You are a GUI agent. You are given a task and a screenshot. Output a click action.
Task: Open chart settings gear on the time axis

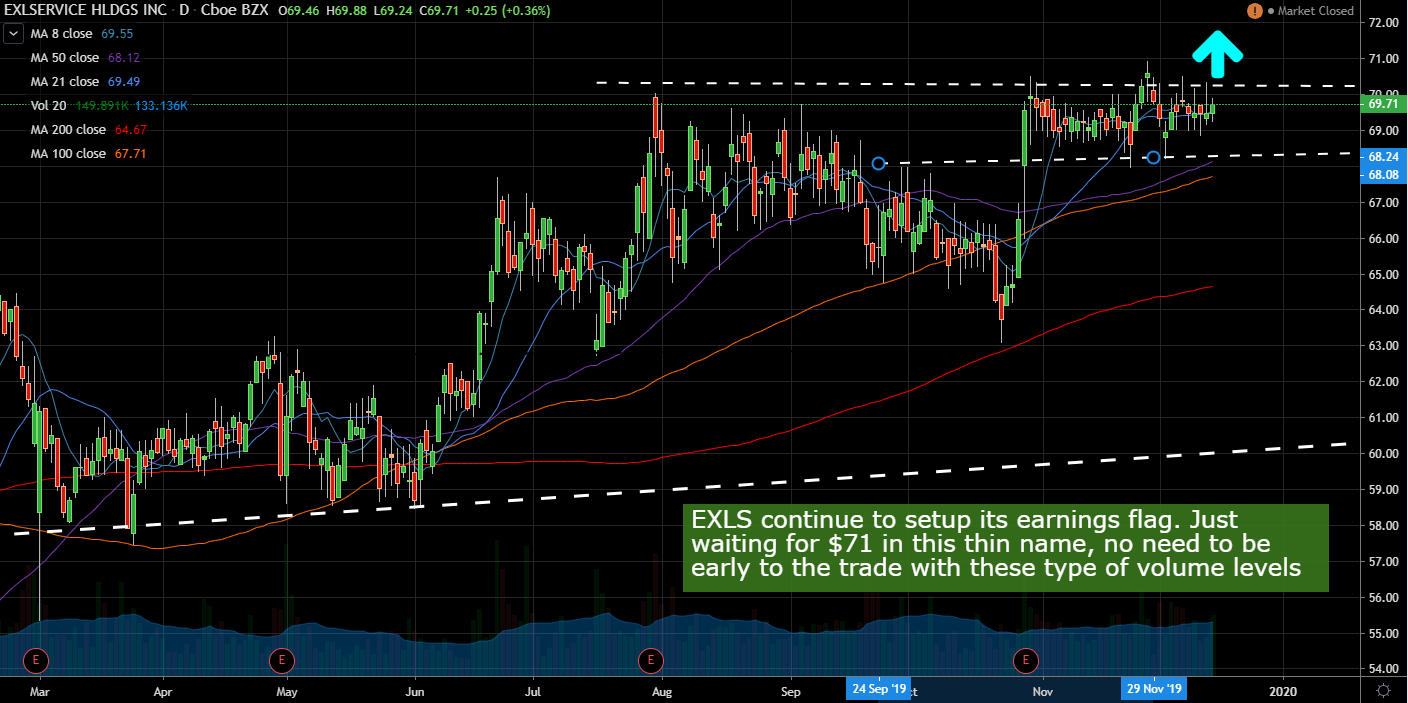click(1383, 691)
